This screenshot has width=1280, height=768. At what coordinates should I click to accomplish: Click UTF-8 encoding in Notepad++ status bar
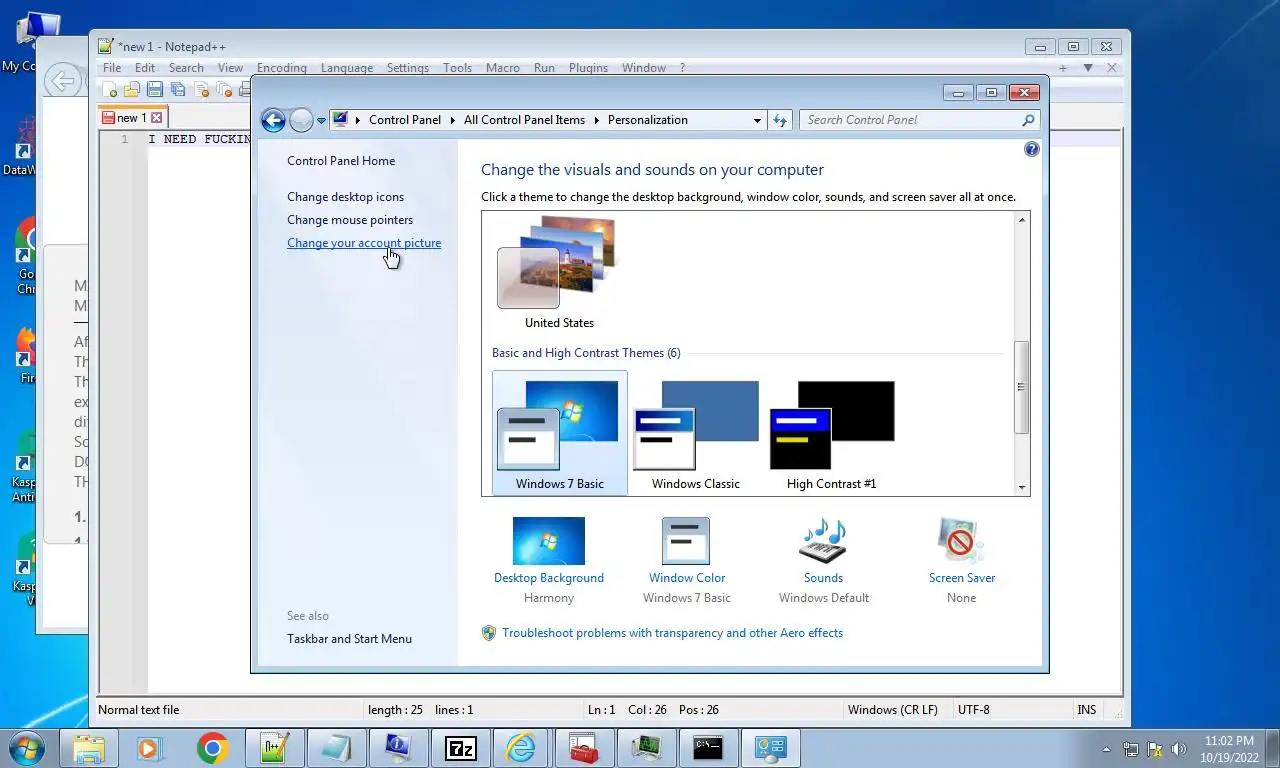974,710
